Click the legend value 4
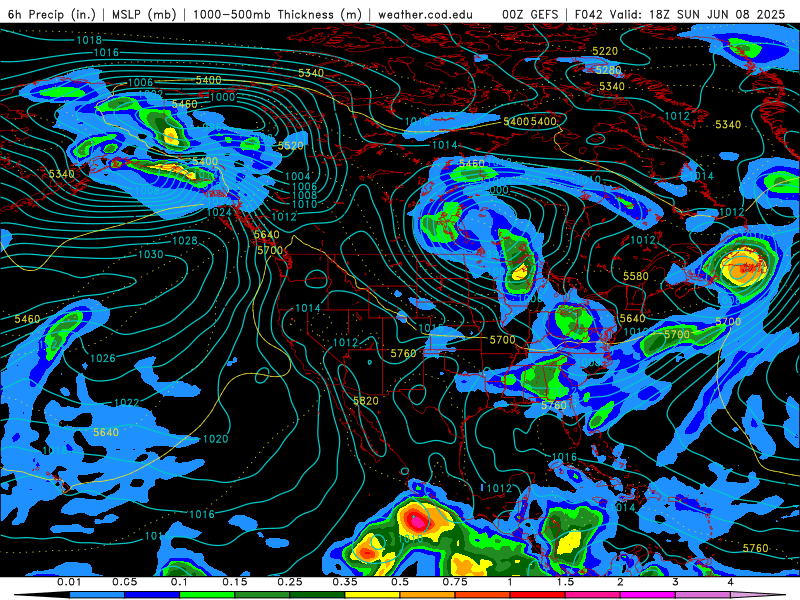The image size is (800, 600). tap(730, 582)
